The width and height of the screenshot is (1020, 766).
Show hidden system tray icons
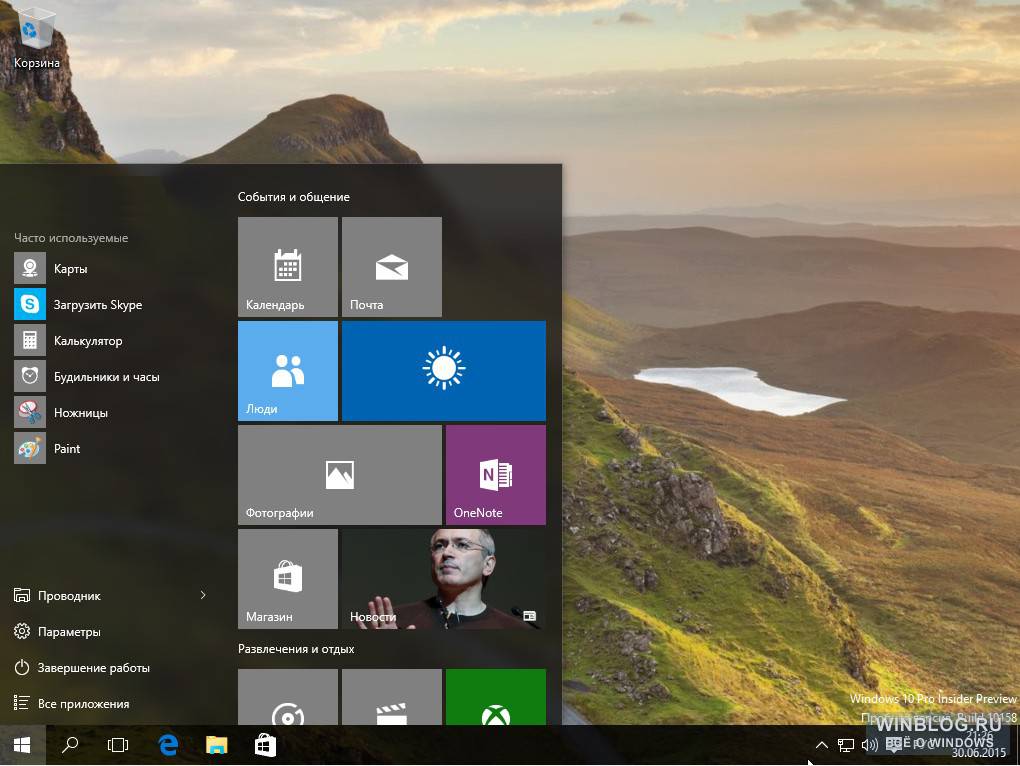pos(822,745)
